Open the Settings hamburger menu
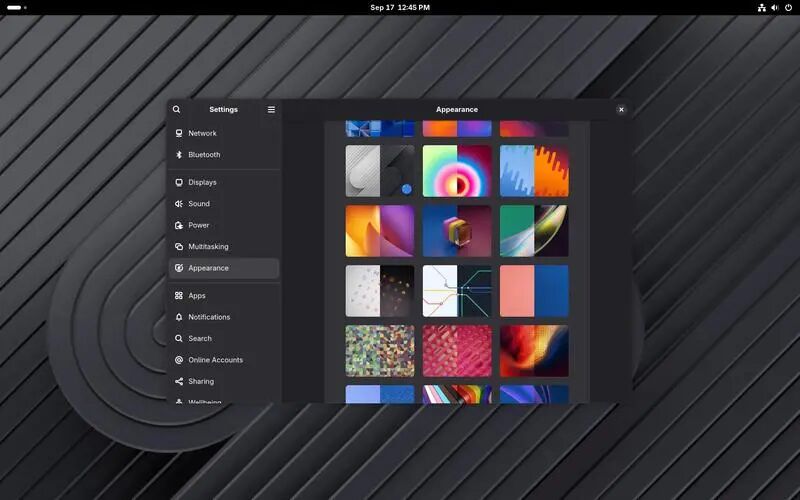The image size is (800, 500). tap(271, 109)
